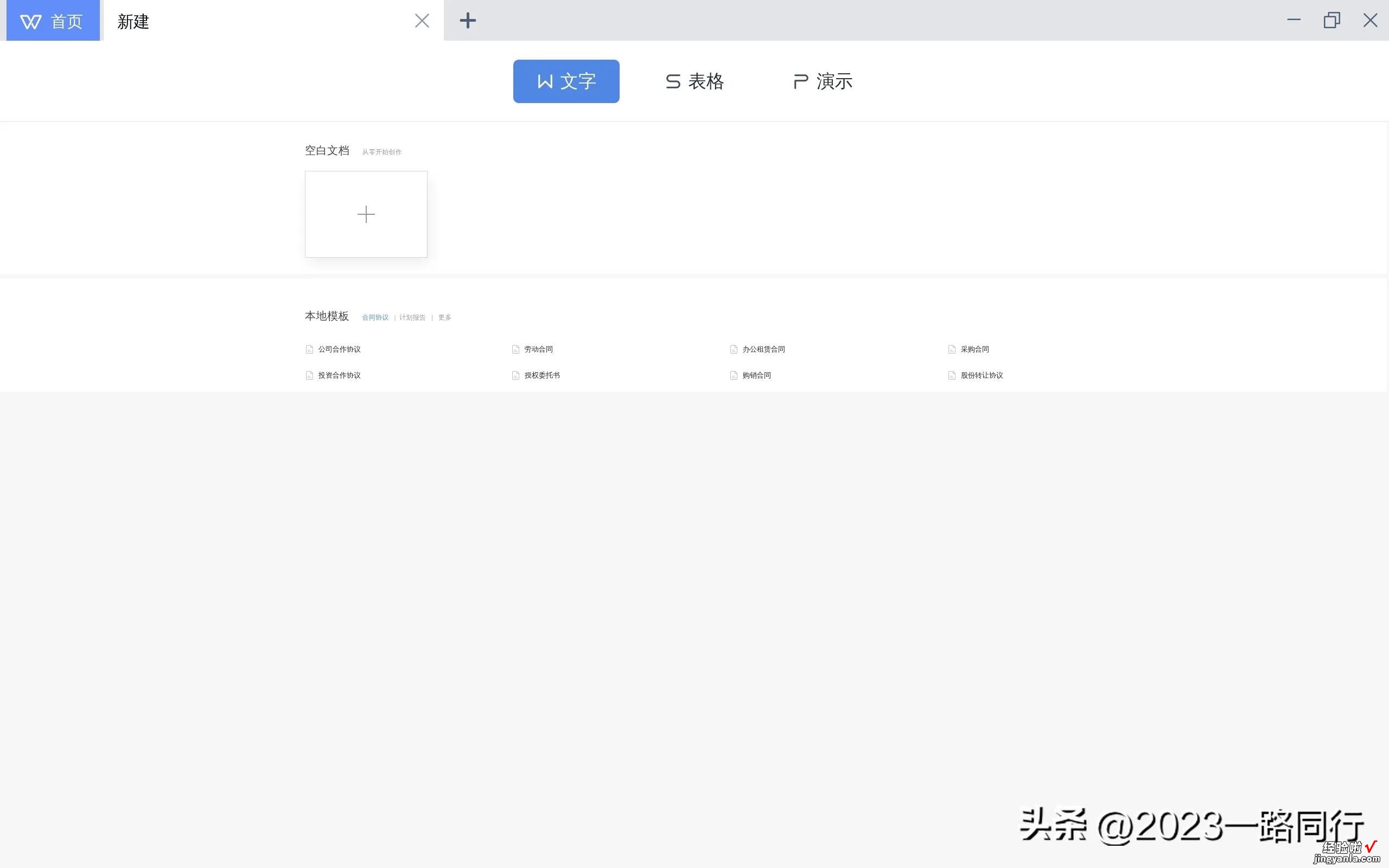The width and height of the screenshot is (1389, 868).
Task: Restore down the WPS window
Action: 1331,20
